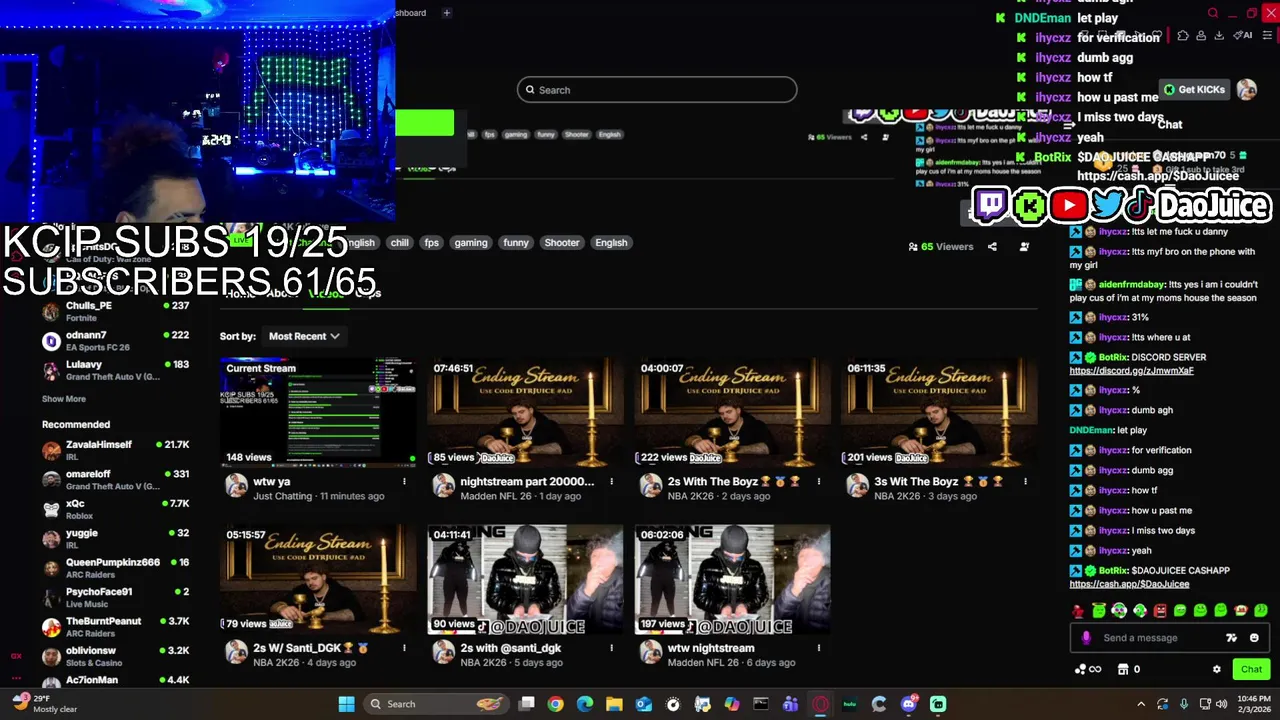Open yuggie recommended channel
The width and height of the screenshot is (1280, 720).
click(115, 538)
